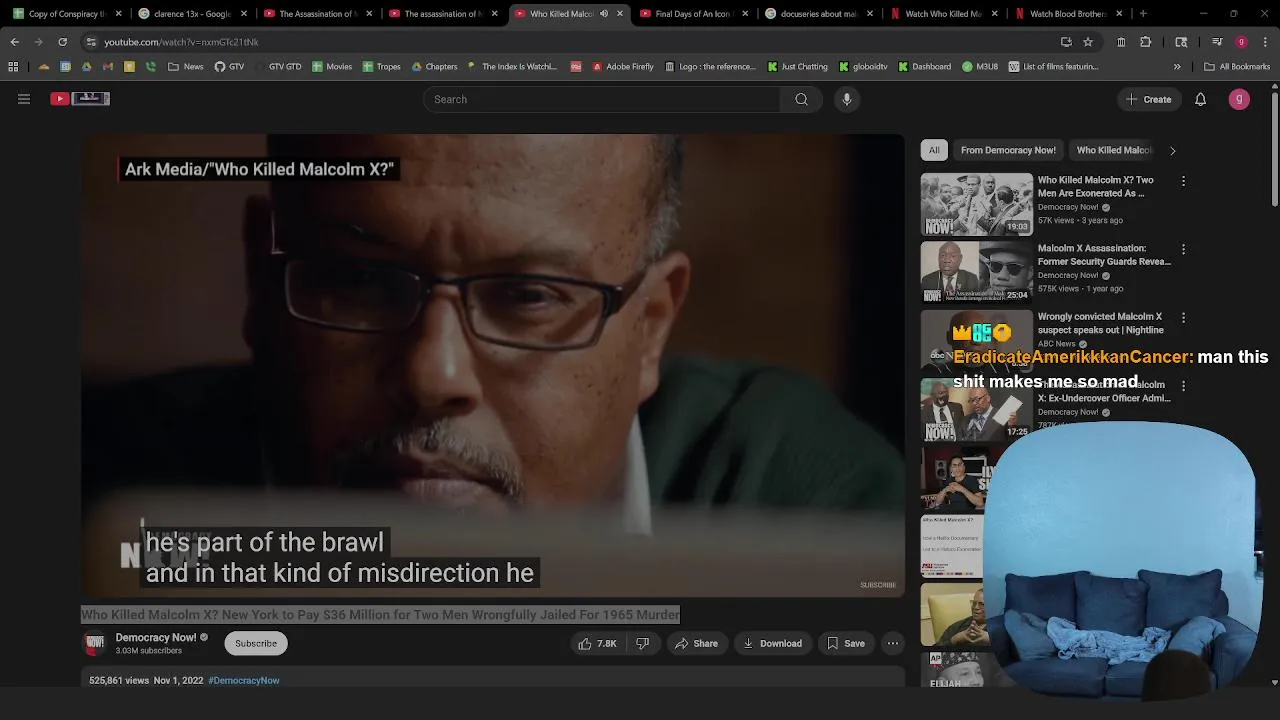Viewport: 1280px width, 720px height.
Task: Click the SUBSCRIBE watermark in the video
Action: (878, 585)
